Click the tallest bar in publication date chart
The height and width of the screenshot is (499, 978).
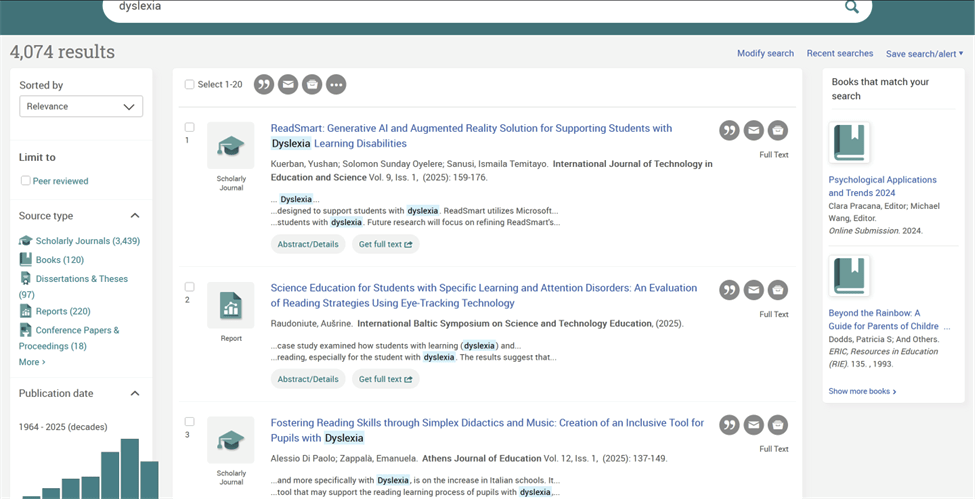tap(130, 468)
